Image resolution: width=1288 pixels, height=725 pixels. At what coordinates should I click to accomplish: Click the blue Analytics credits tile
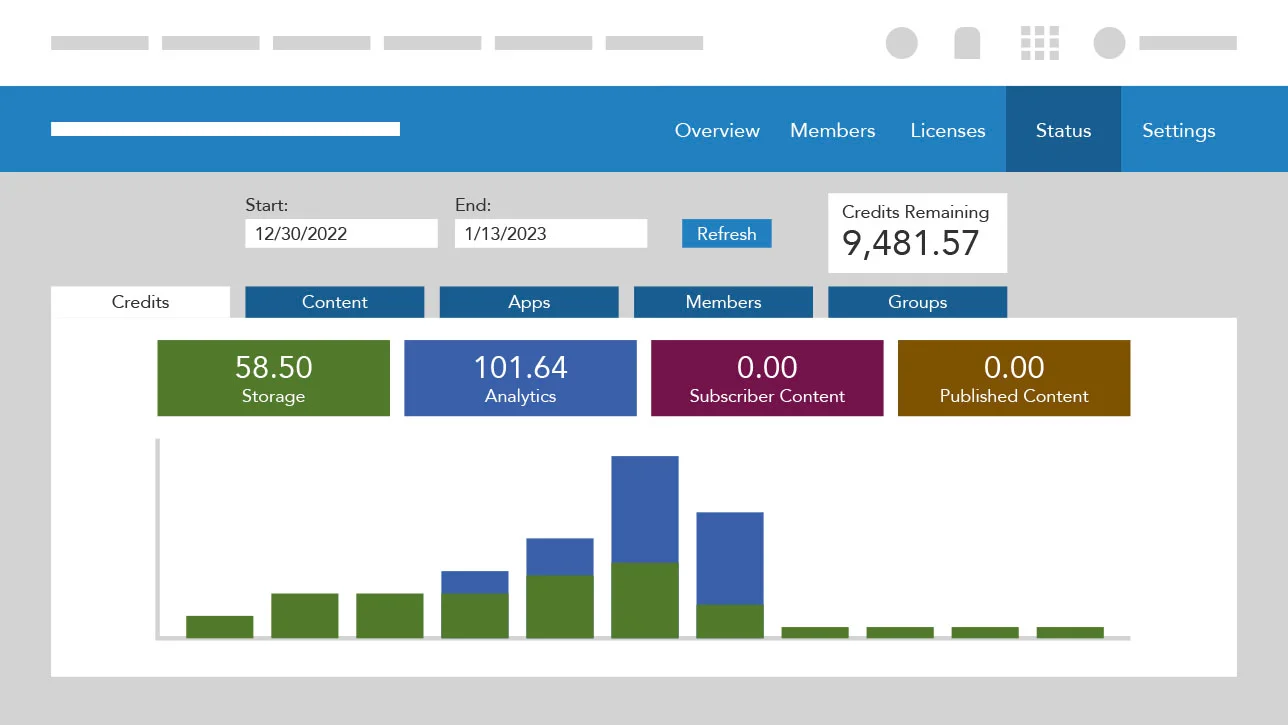tap(520, 378)
